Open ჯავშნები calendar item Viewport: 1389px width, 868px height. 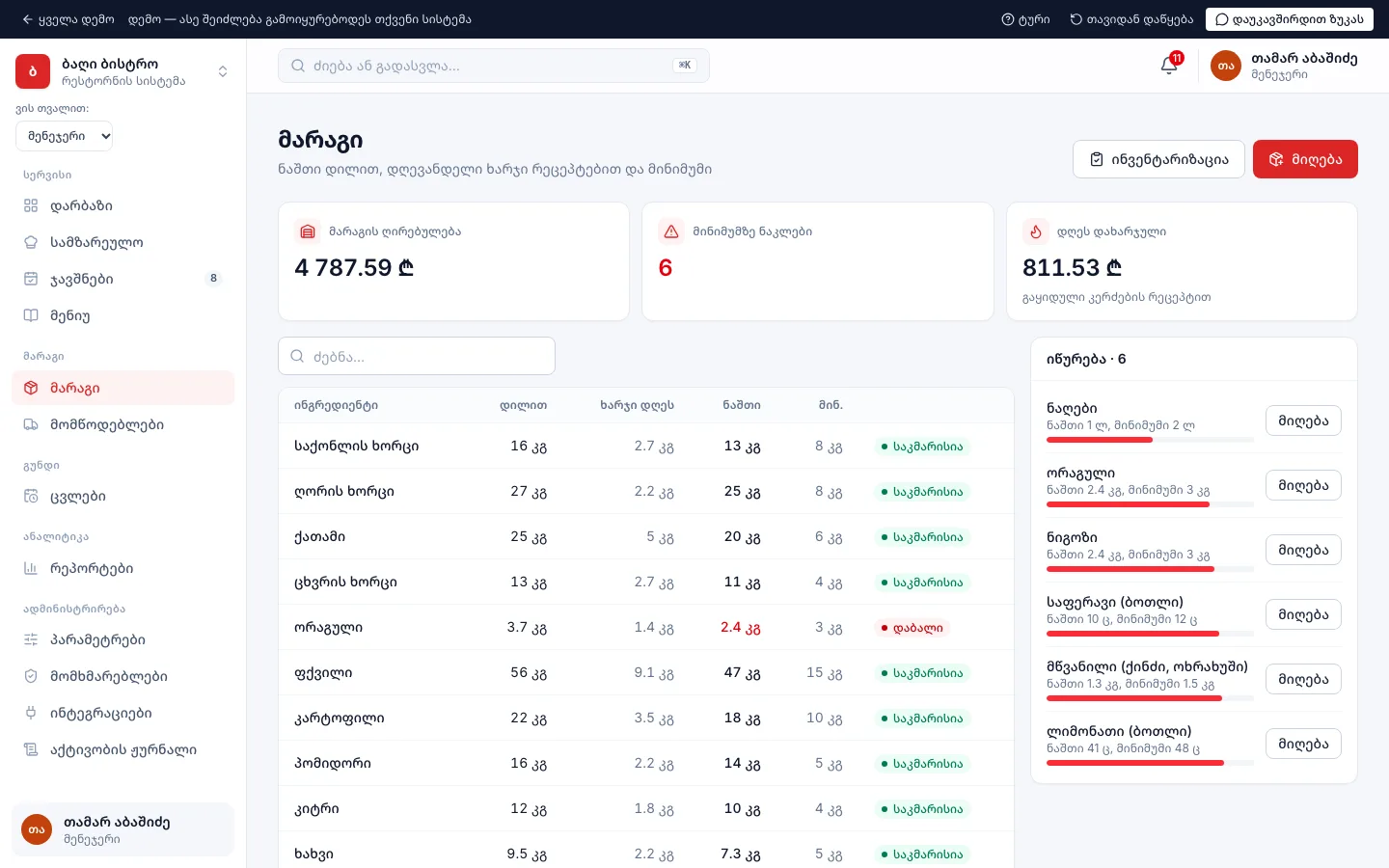coord(123,279)
